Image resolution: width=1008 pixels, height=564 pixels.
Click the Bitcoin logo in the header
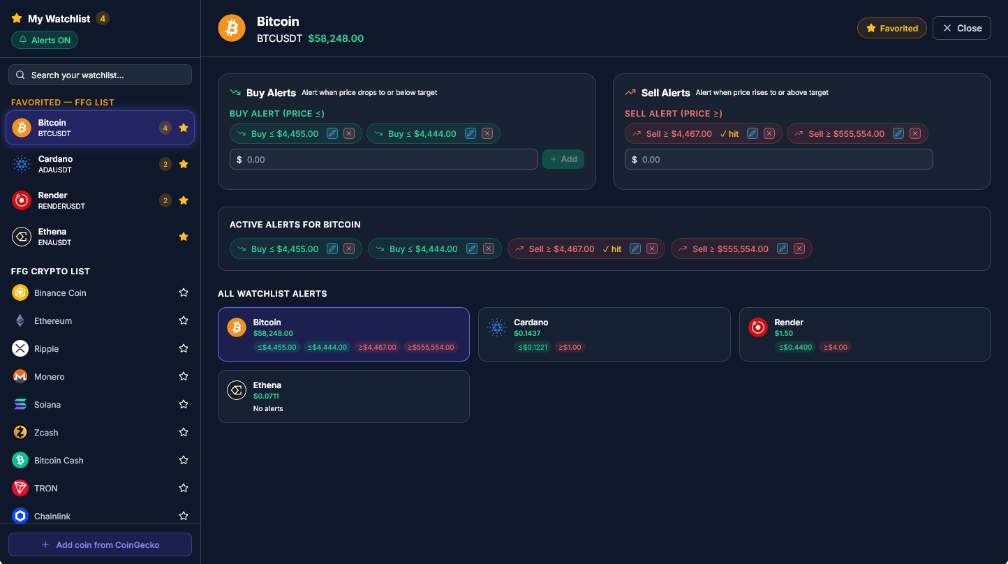point(231,28)
